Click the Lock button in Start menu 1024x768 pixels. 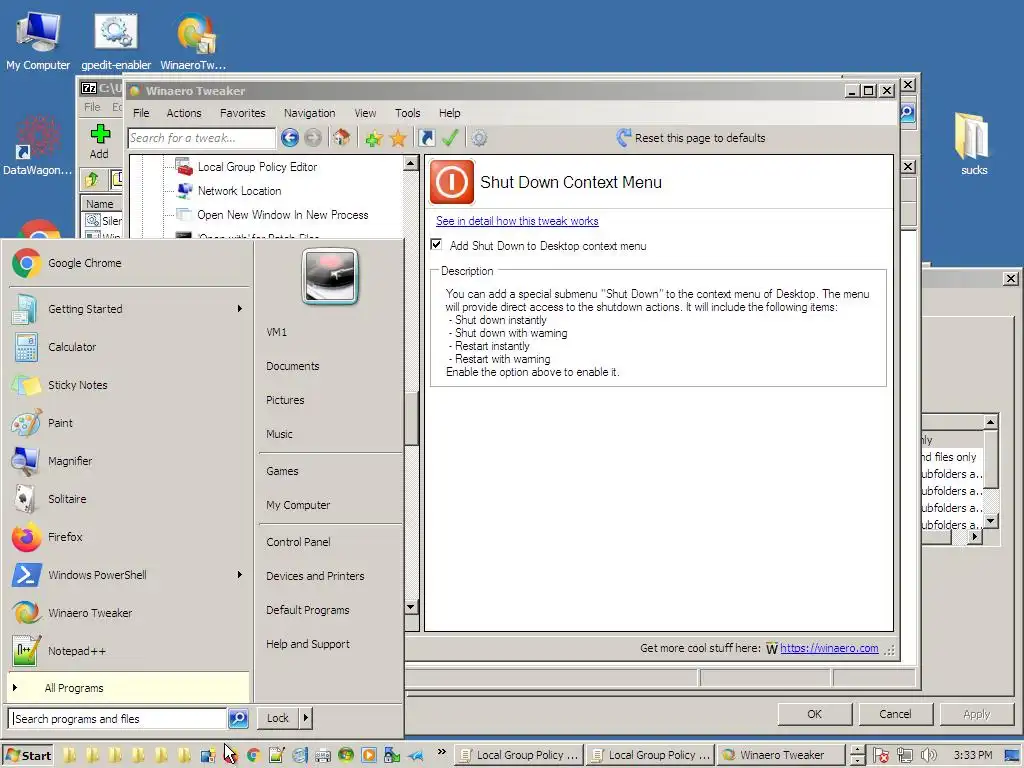[278, 718]
